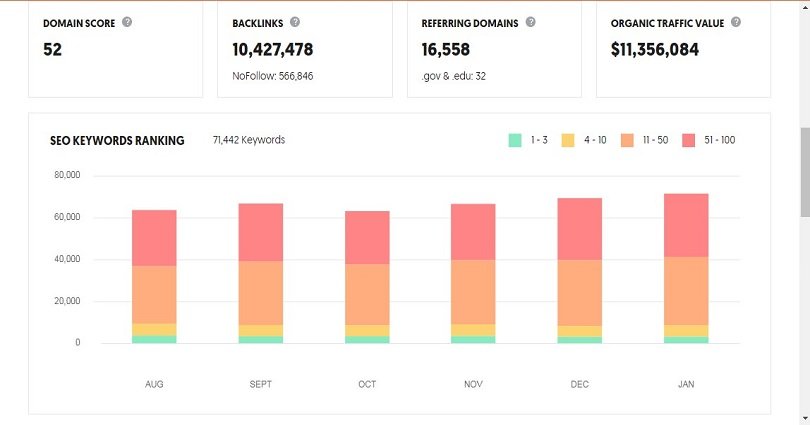Select the DEC bar's red 51-100 segment
The height and width of the screenshot is (425, 810).
(580, 229)
